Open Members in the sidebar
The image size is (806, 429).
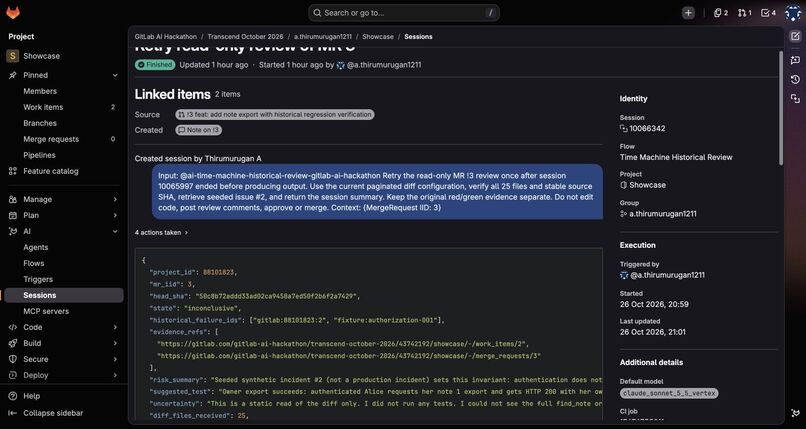(64, 91)
